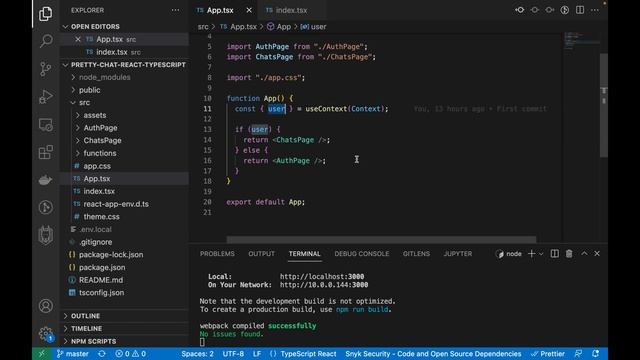
Task: Collapse the PRETTY-CHAT-REACT-TYPESCRIPT folder section
Action: click(124, 65)
